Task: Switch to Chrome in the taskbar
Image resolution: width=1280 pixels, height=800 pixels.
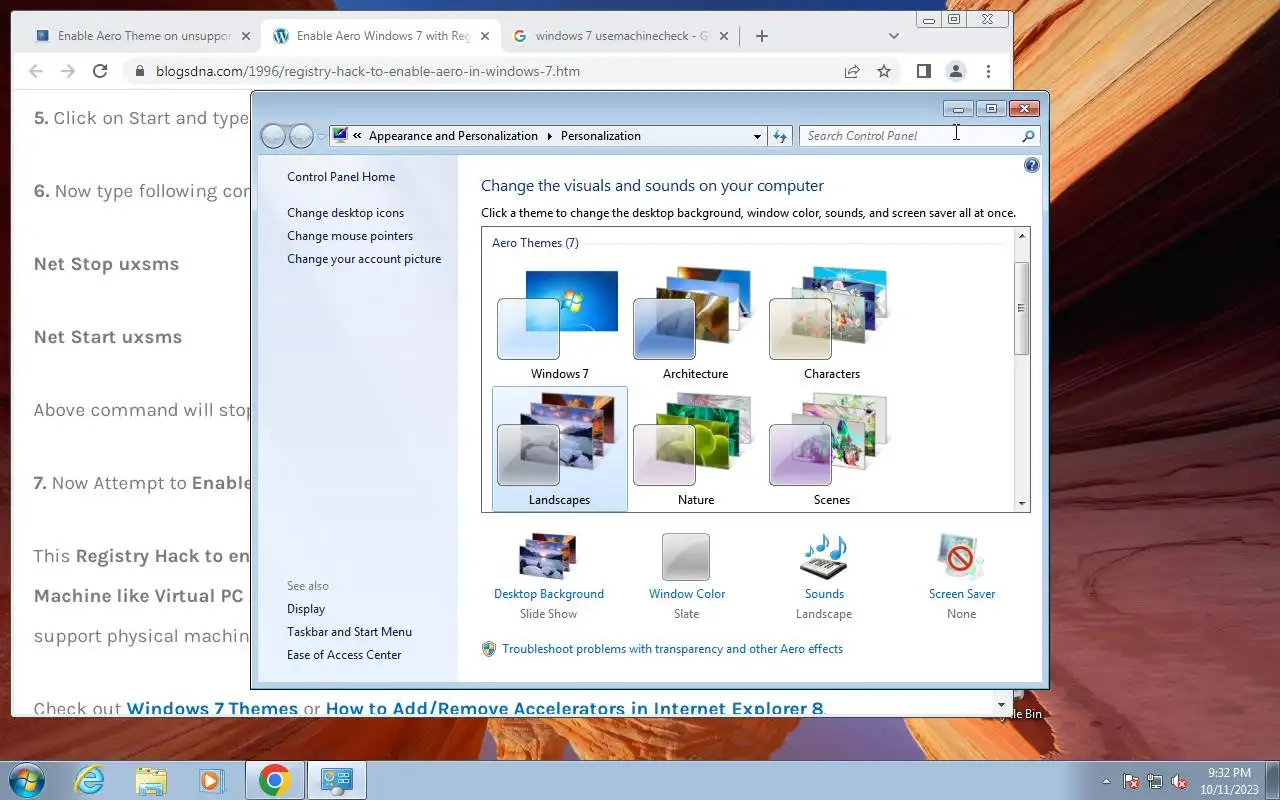Action: (275, 780)
